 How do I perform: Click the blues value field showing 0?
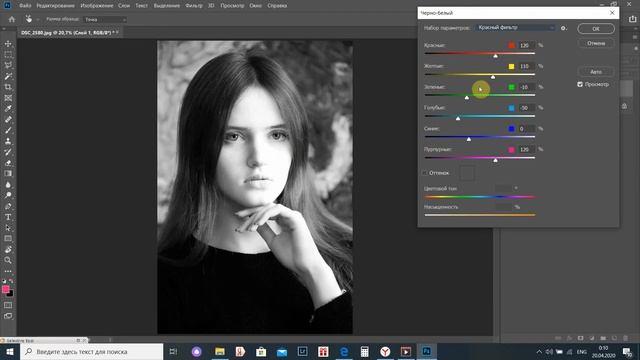526,129
